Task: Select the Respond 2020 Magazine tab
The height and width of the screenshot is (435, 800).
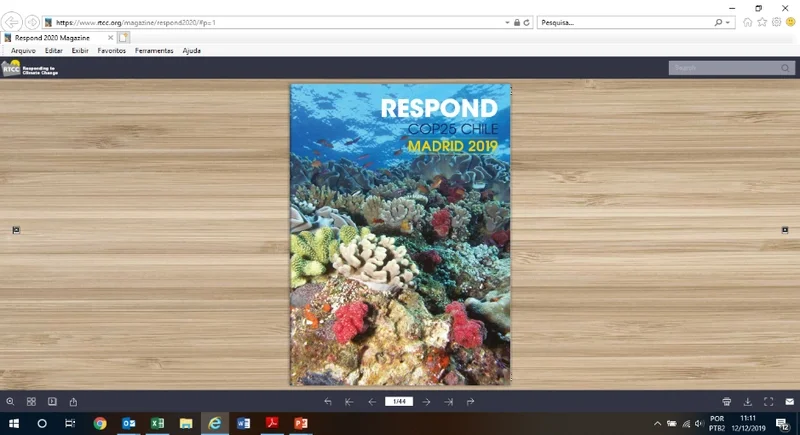Action: point(58,37)
